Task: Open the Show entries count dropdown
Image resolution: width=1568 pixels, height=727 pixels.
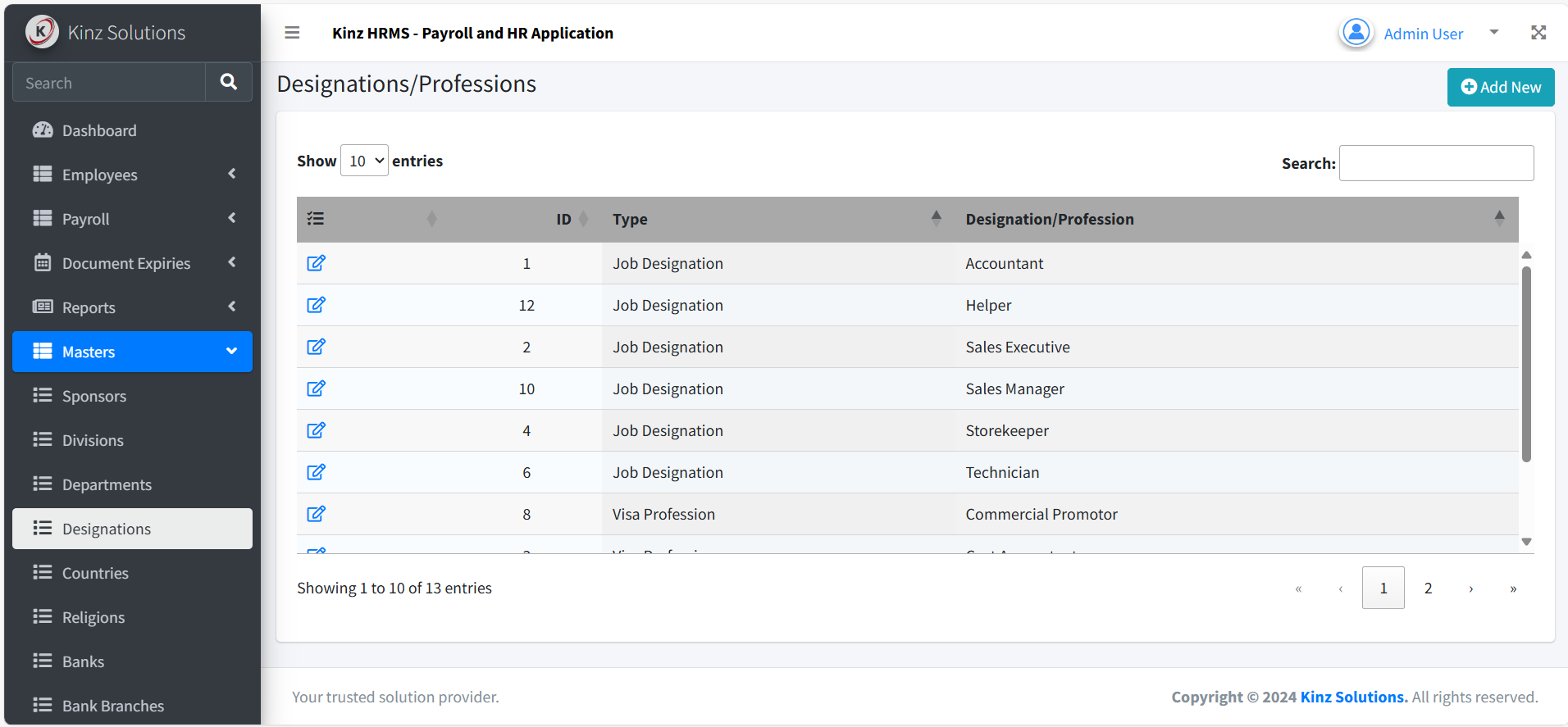Action: pos(364,161)
